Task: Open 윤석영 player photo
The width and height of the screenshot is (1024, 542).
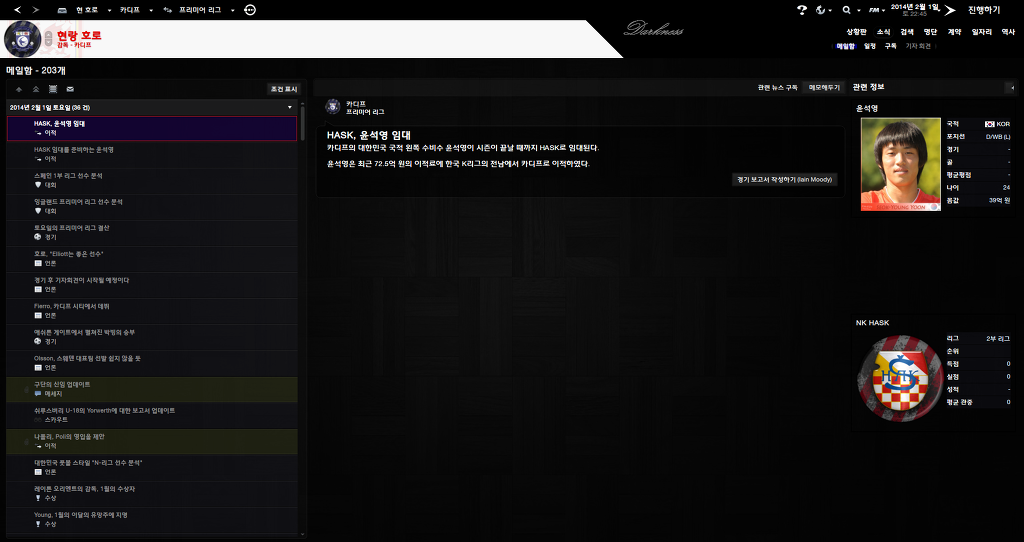Action: tap(901, 165)
